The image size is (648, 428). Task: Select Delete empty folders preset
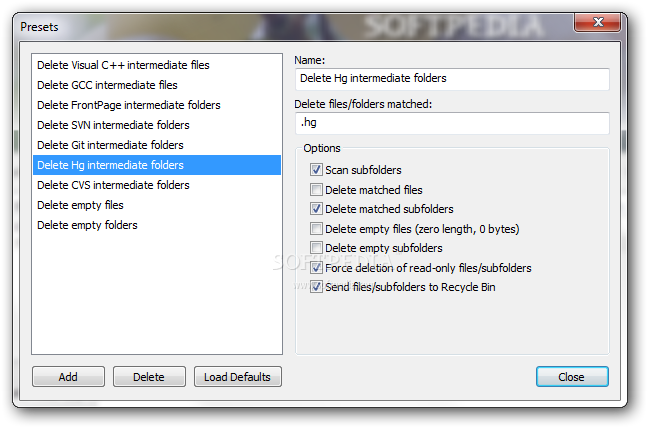157,225
